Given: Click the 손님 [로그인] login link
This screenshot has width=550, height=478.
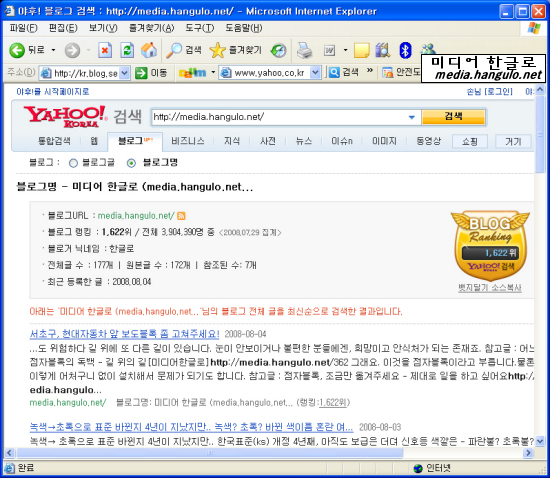Looking at the screenshot, I should point(489,92).
